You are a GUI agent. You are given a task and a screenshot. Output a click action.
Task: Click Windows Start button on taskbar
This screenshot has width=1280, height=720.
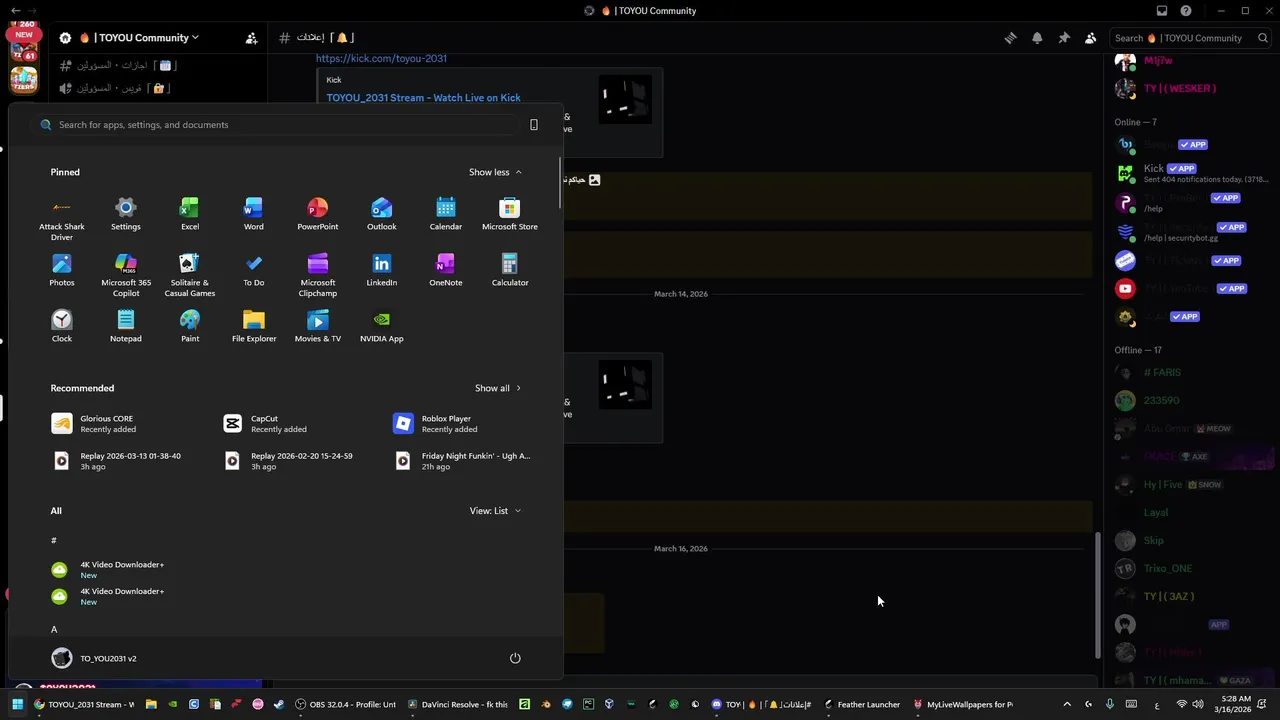tap(17, 705)
